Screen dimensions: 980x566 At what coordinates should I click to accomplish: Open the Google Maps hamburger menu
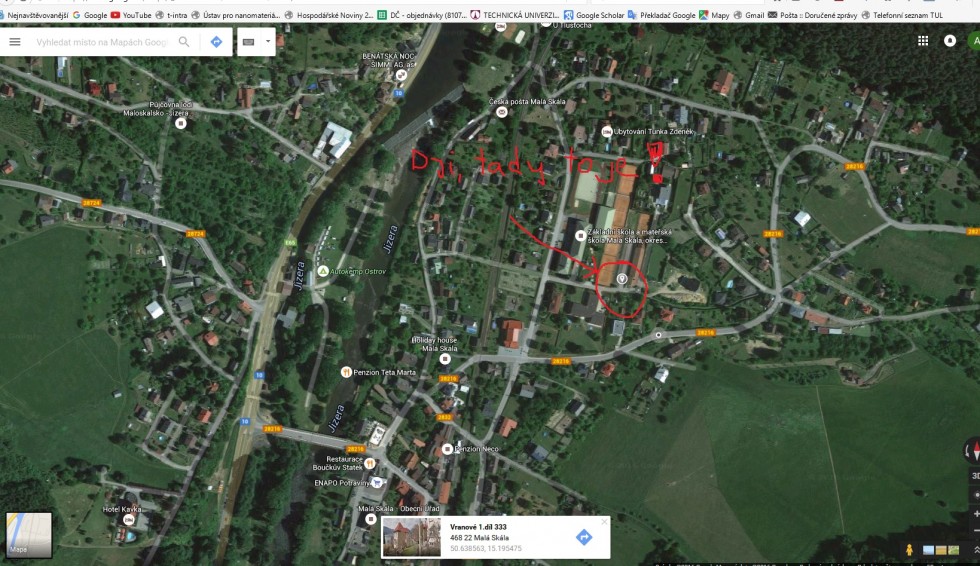pos(15,42)
